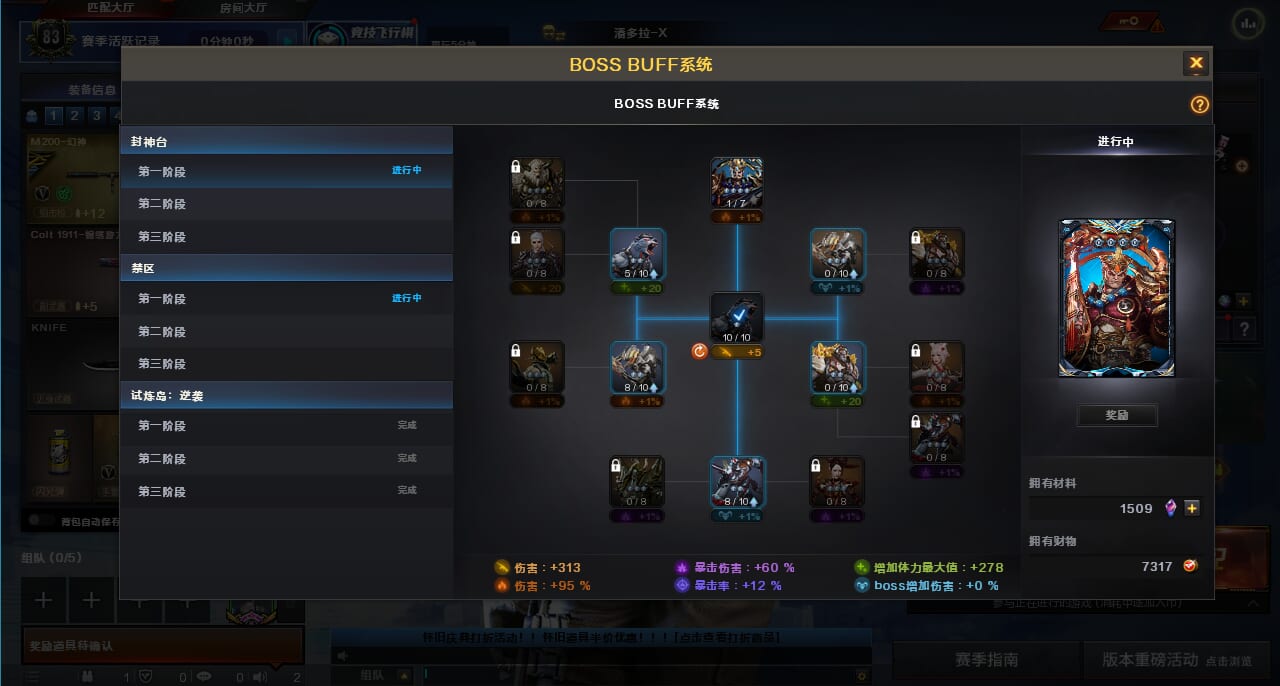Click the orange reset icon beside center node
This screenshot has height=686, width=1280.
[x=700, y=351]
